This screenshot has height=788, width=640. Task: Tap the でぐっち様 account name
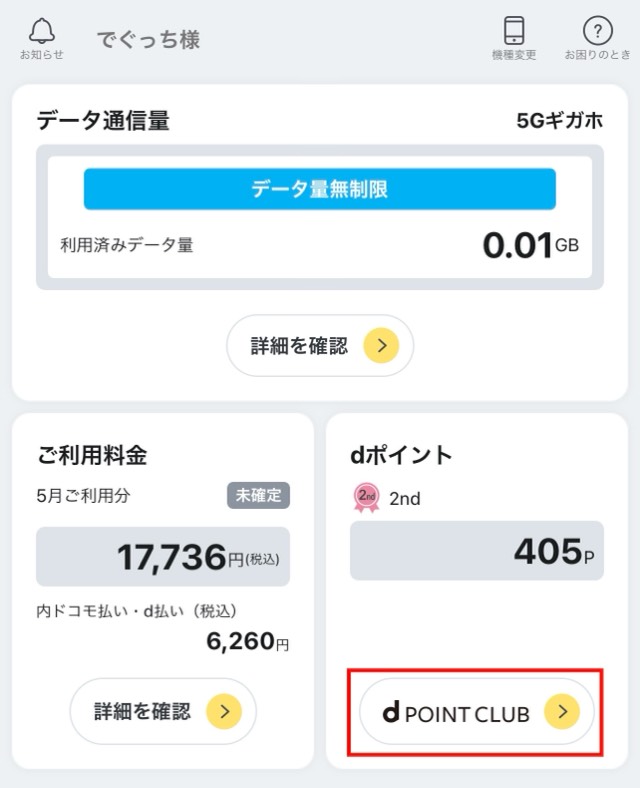click(x=148, y=39)
